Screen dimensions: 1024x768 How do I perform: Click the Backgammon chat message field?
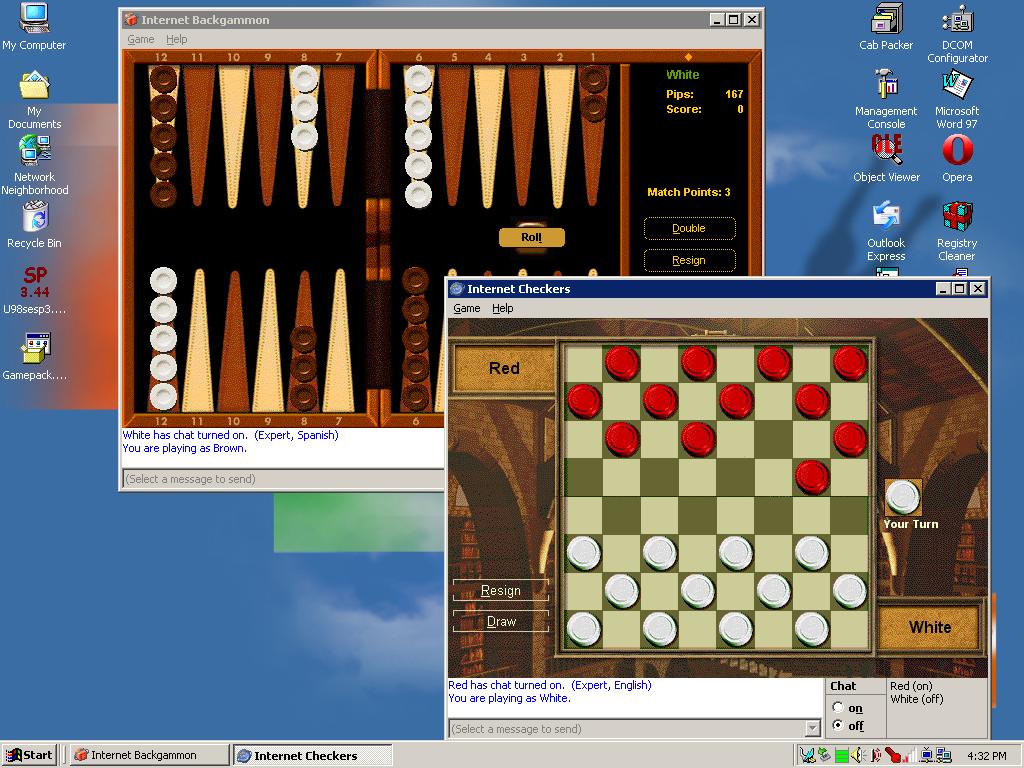[x=282, y=479]
